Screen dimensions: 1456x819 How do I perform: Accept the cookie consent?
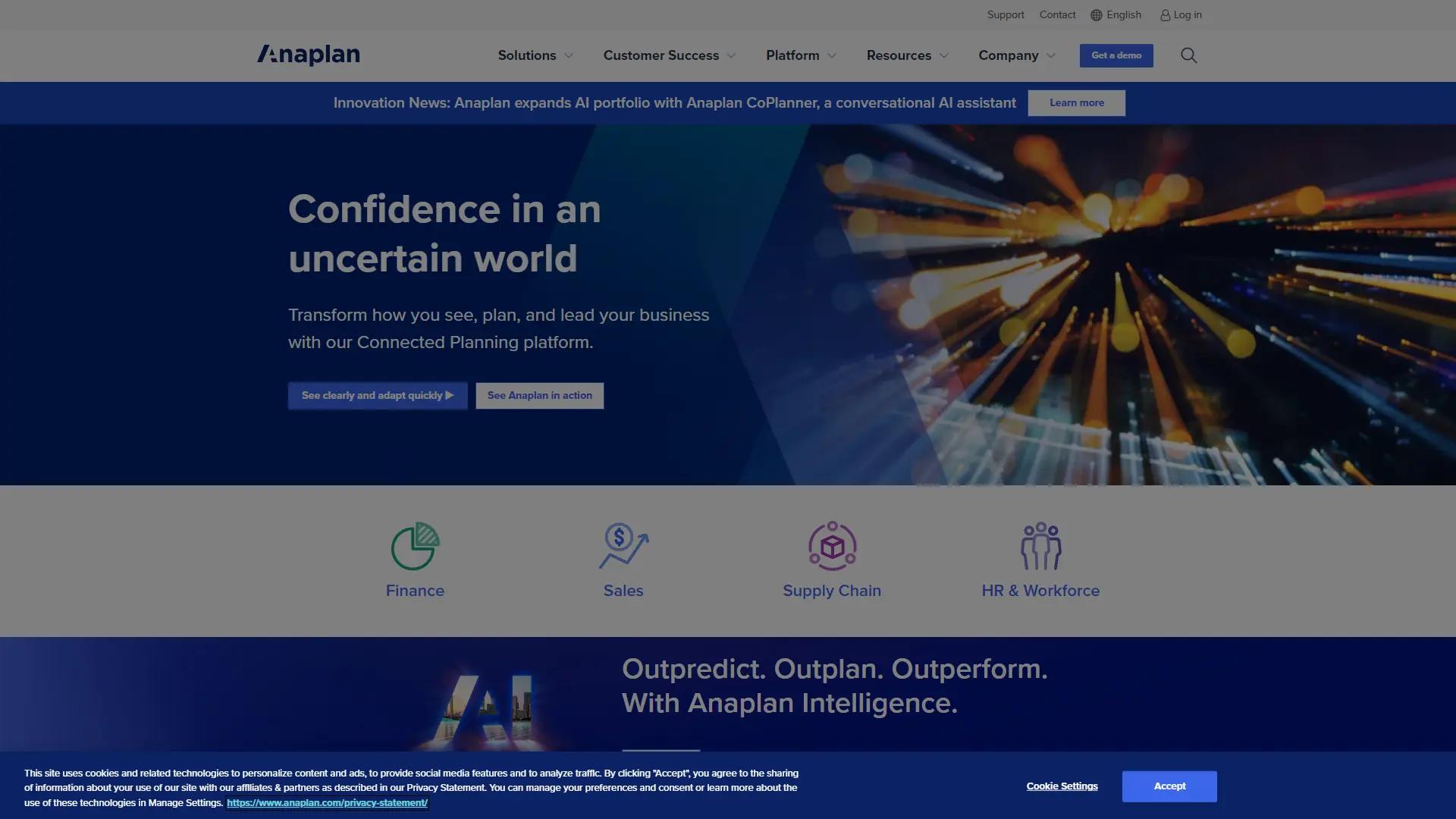pyautogui.click(x=1169, y=786)
